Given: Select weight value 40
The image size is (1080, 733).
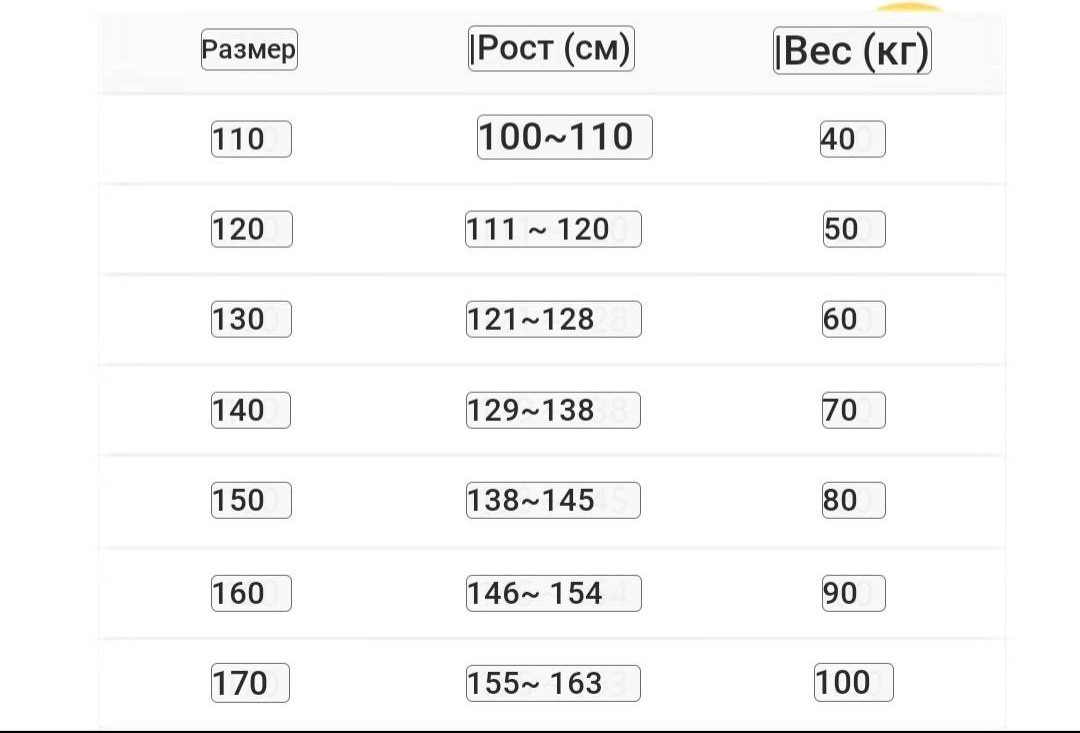Looking at the screenshot, I should 853,139.
